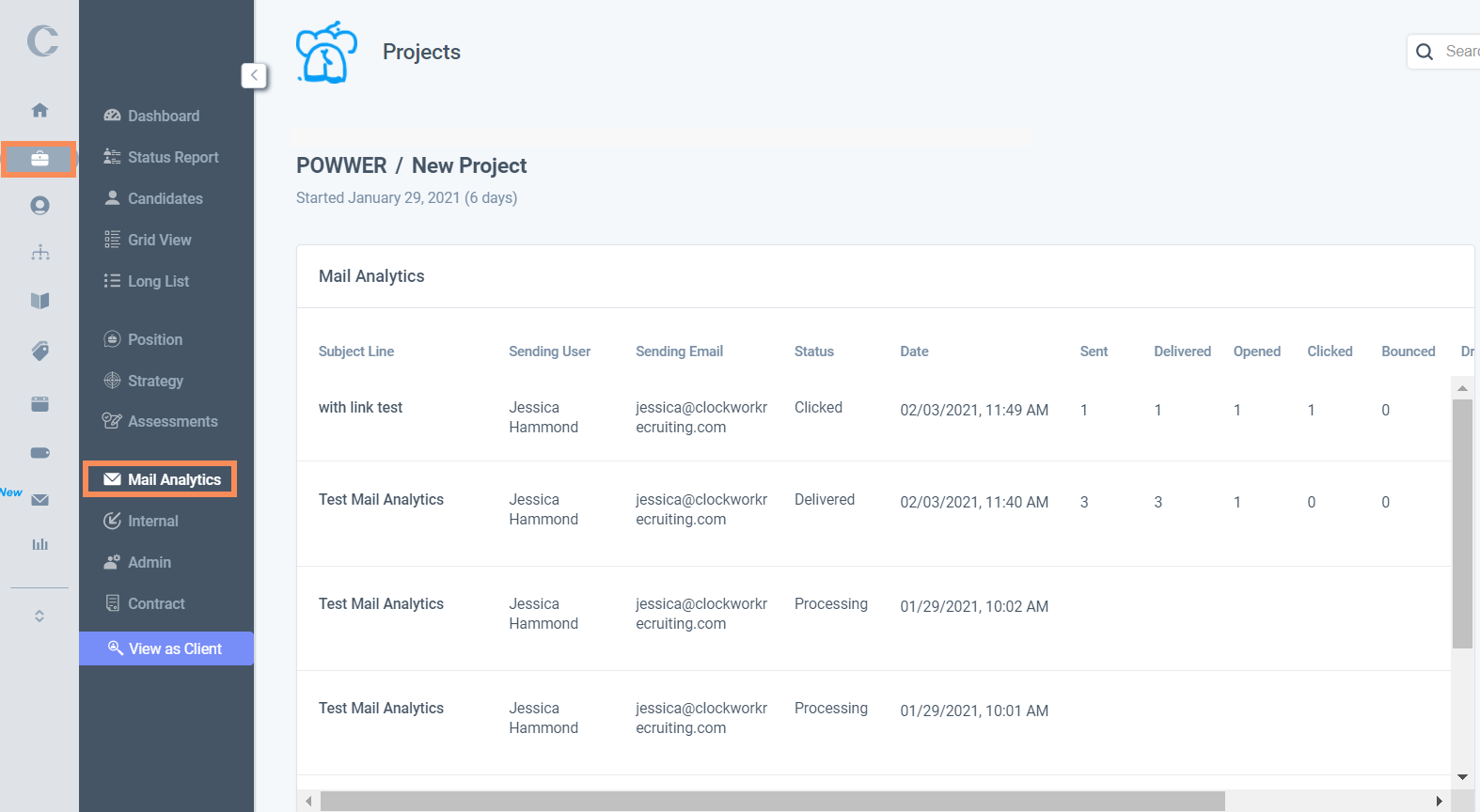Click the POWWER project logo image
Viewport: 1480px width, 812px height.
326,53
